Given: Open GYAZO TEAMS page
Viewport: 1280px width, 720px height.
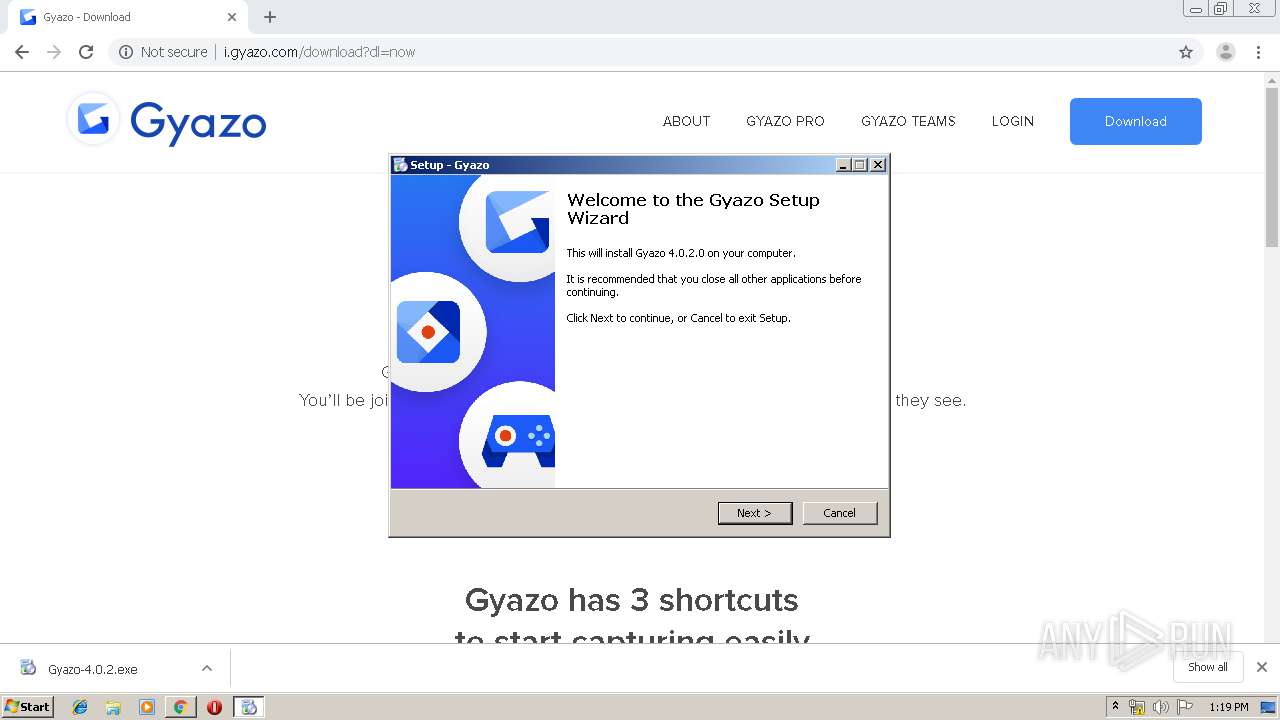Looking at the screenshot, I should [x=908, y=121].
